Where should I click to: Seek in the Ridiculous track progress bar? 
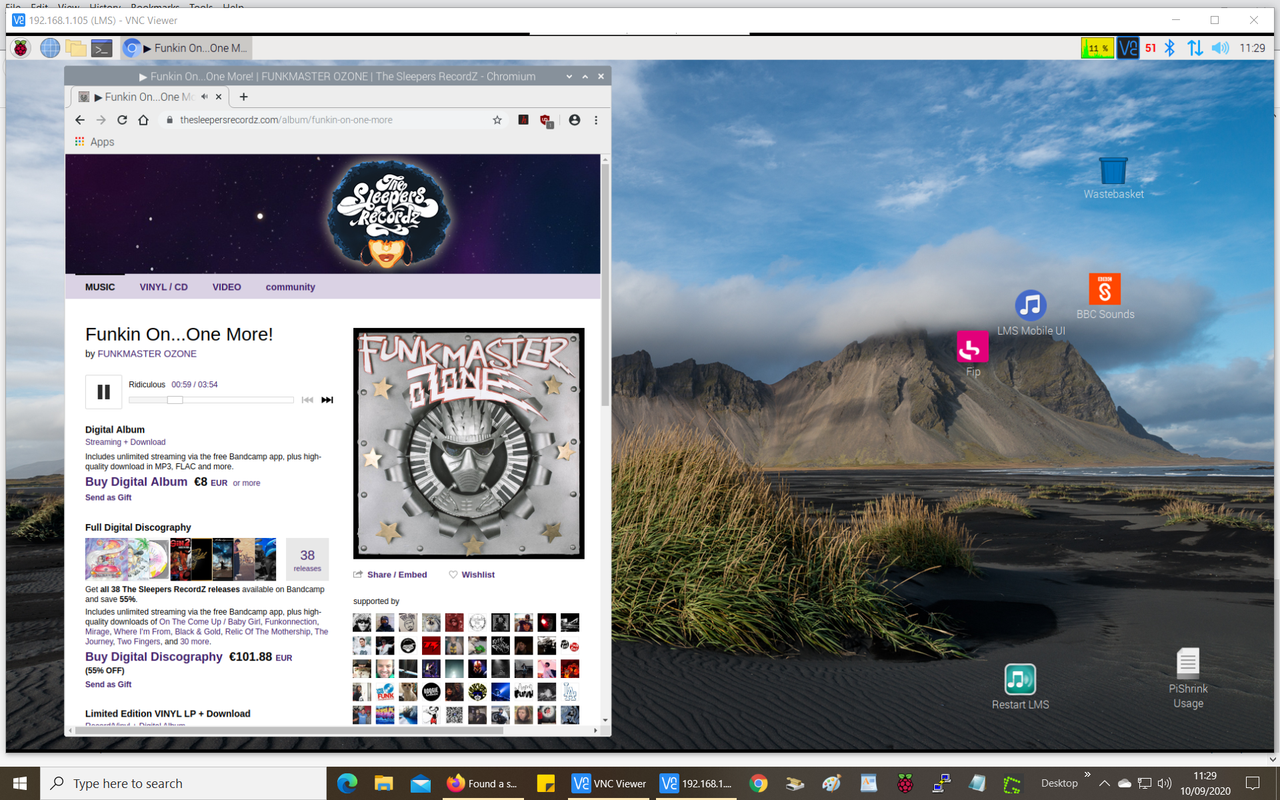(211, 400)
